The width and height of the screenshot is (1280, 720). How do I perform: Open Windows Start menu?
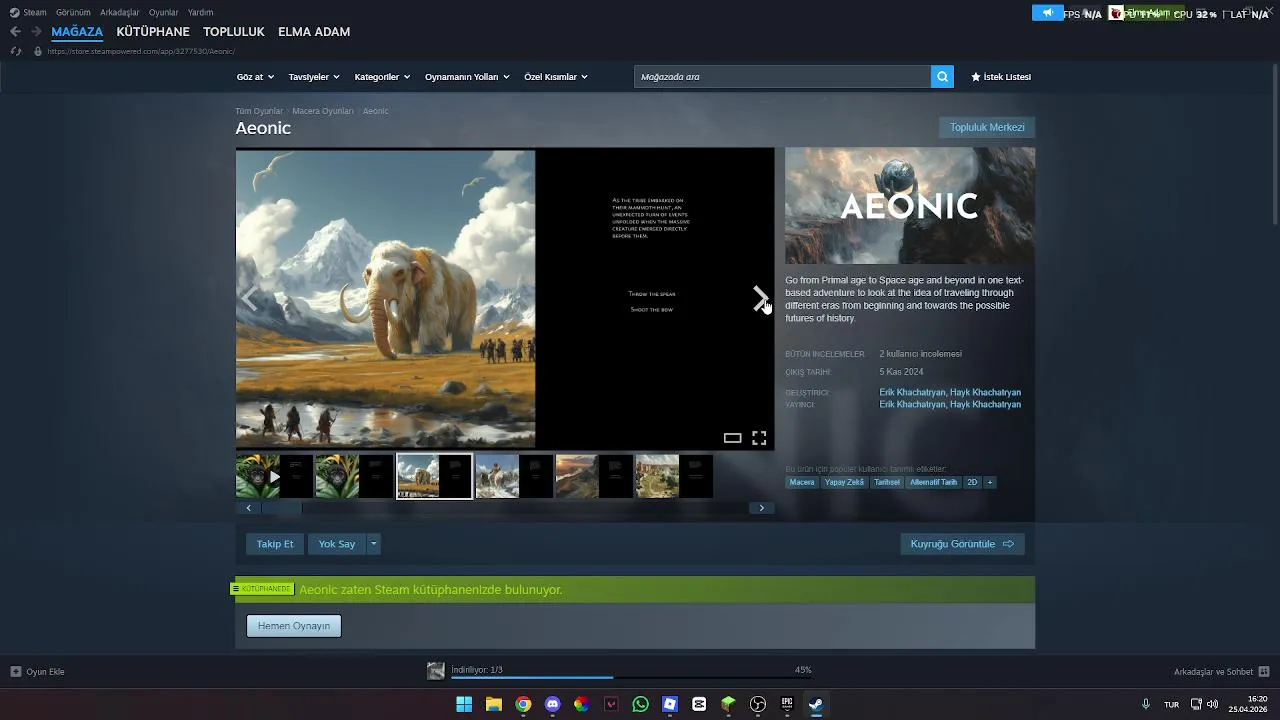pos(464,704)
